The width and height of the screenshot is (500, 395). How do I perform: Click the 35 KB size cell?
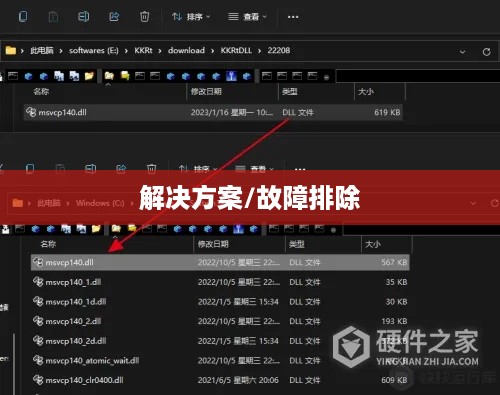pos(396,282)
